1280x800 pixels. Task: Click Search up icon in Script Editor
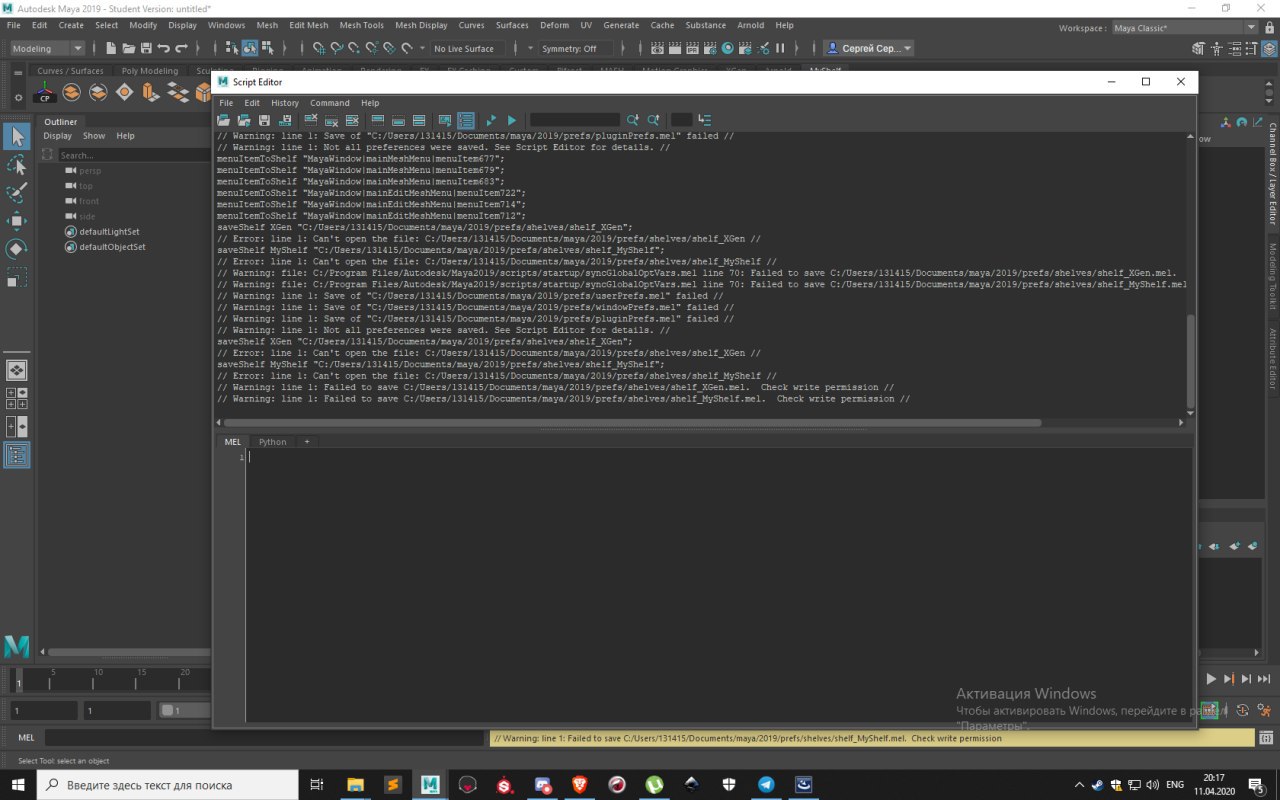pyautogui.click(x=653, y=120)
